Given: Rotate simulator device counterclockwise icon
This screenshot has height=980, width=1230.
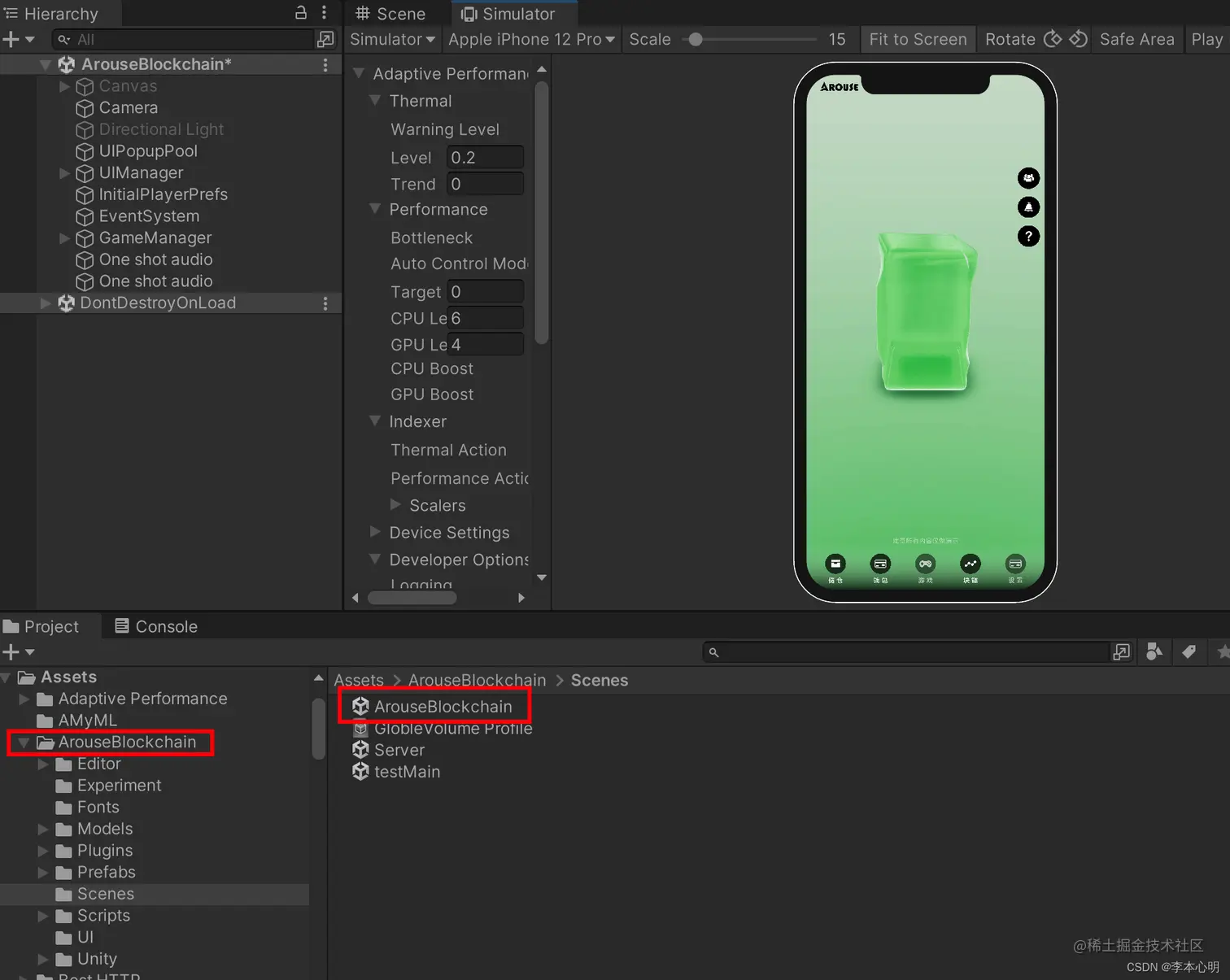Looking at the screenshot, I should pyautogui.click(x=1079, y=39).
